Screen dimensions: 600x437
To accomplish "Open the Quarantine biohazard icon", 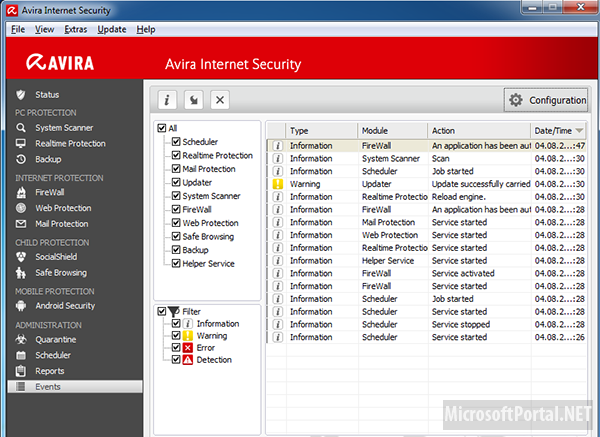I will click(21, 339).
